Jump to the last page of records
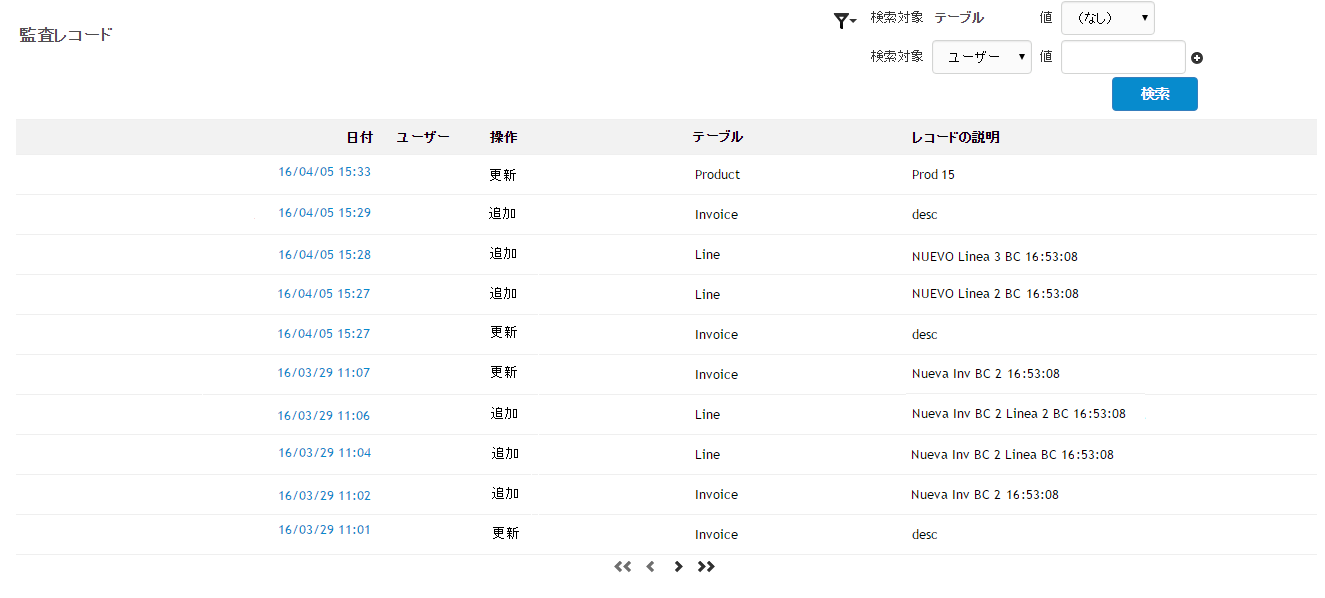Image resolution: width=1325 pixels, height=598 pixels. click(x=706, y=567)
